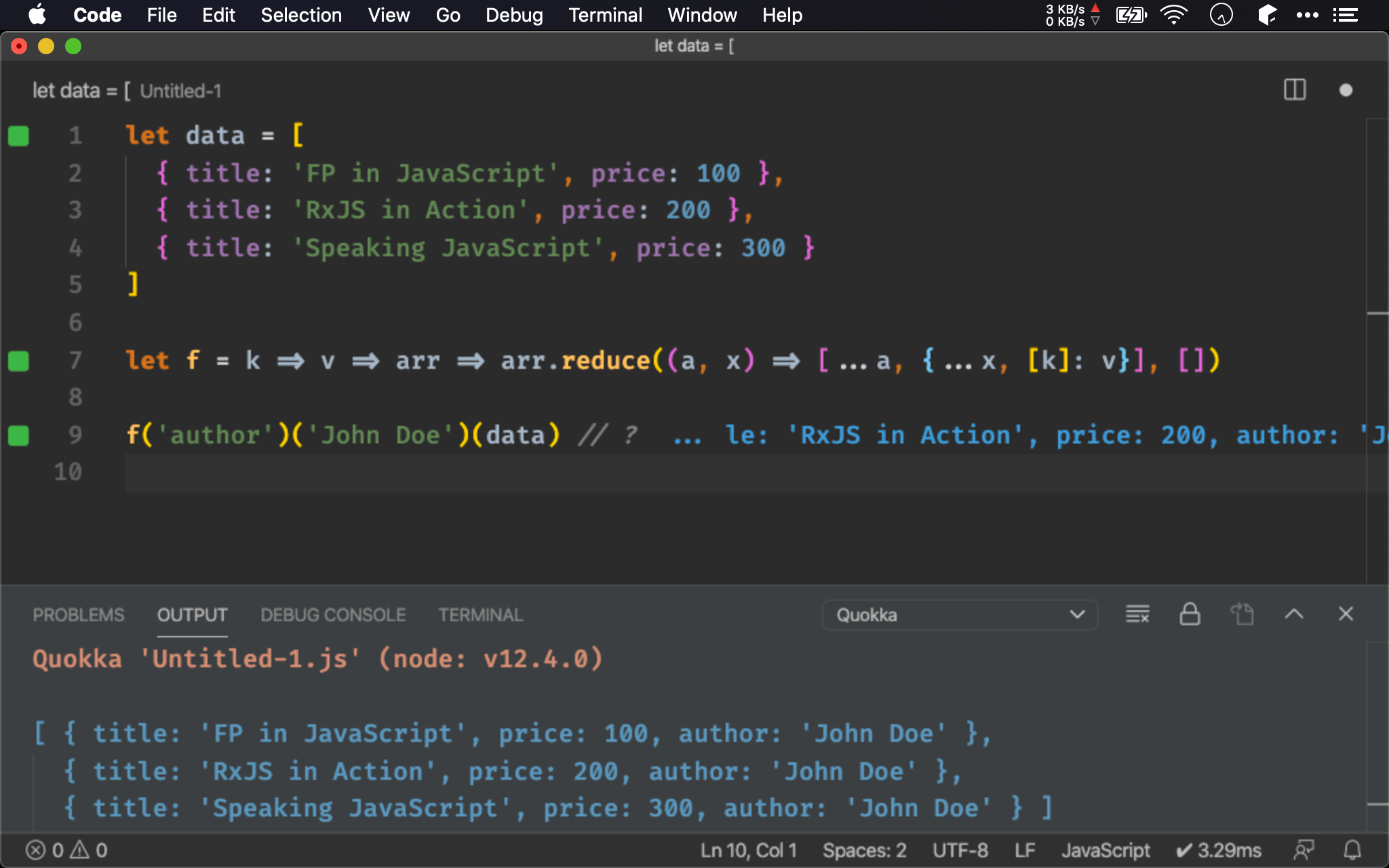Open the Notification Center list icon
The width and height of the screenshot is (1389, 868).
[x=1345, y=15]
